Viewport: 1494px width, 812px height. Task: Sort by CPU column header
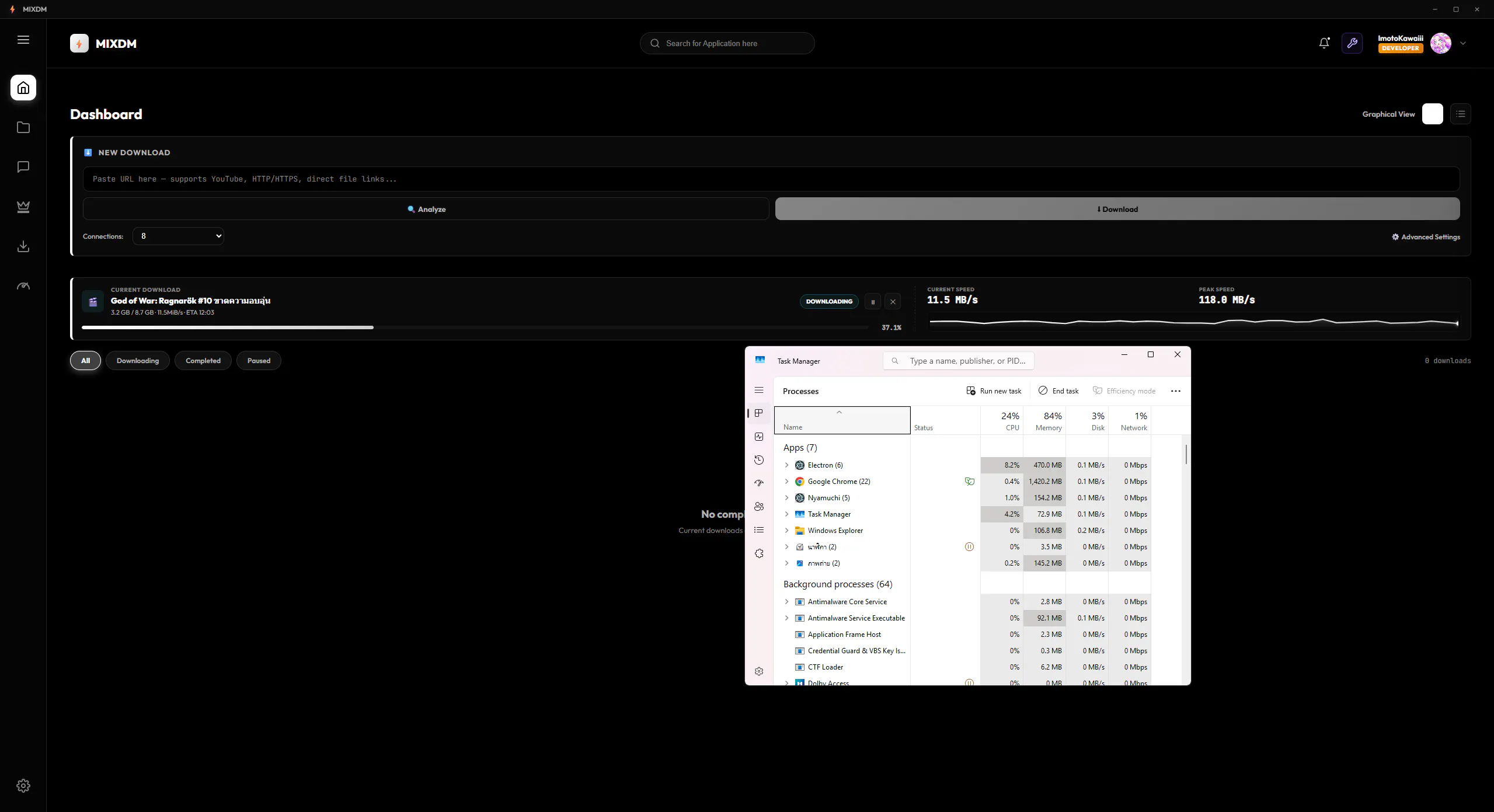[1002, 420]
